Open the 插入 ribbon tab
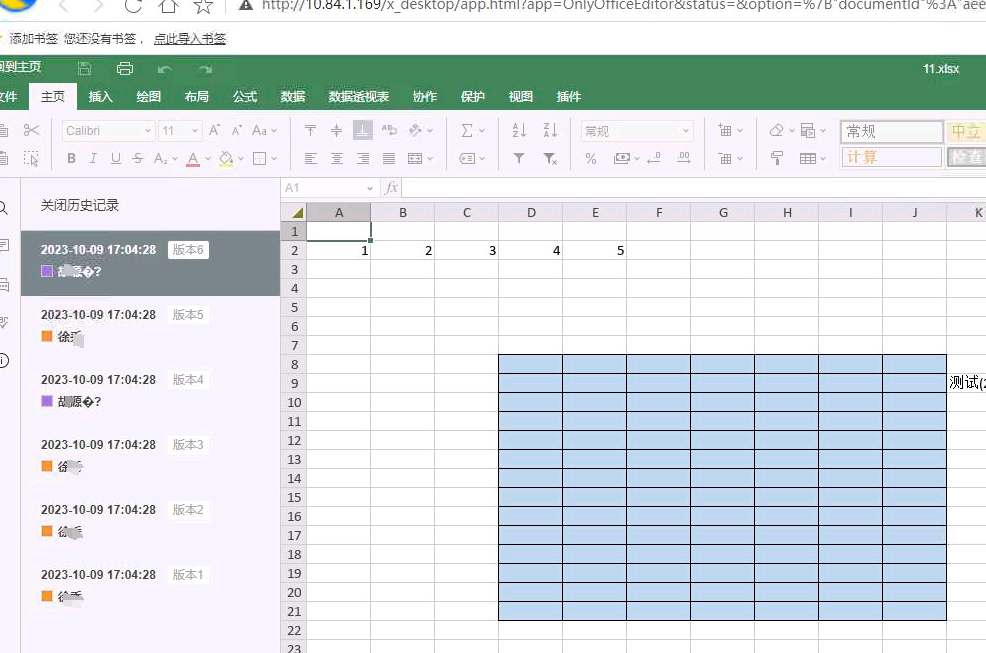The image size is (986, 653). (x=101, y=96)
